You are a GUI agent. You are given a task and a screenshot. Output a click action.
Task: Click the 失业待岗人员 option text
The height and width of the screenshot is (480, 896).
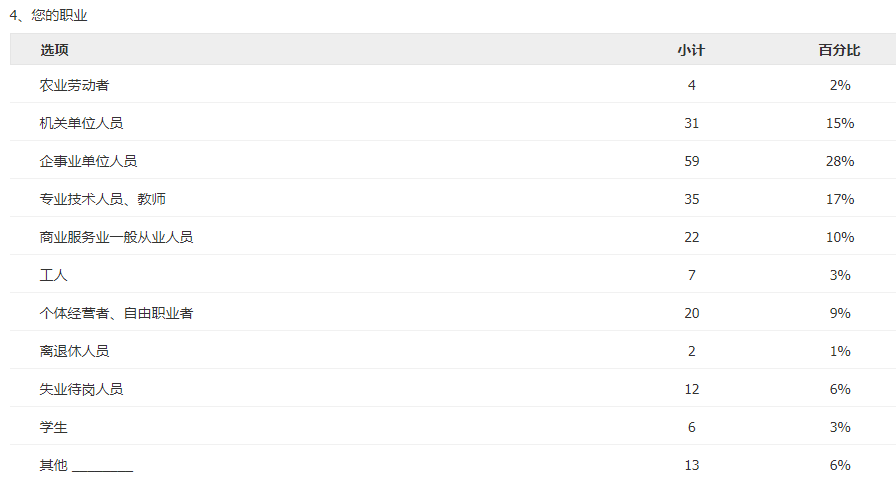81,389
